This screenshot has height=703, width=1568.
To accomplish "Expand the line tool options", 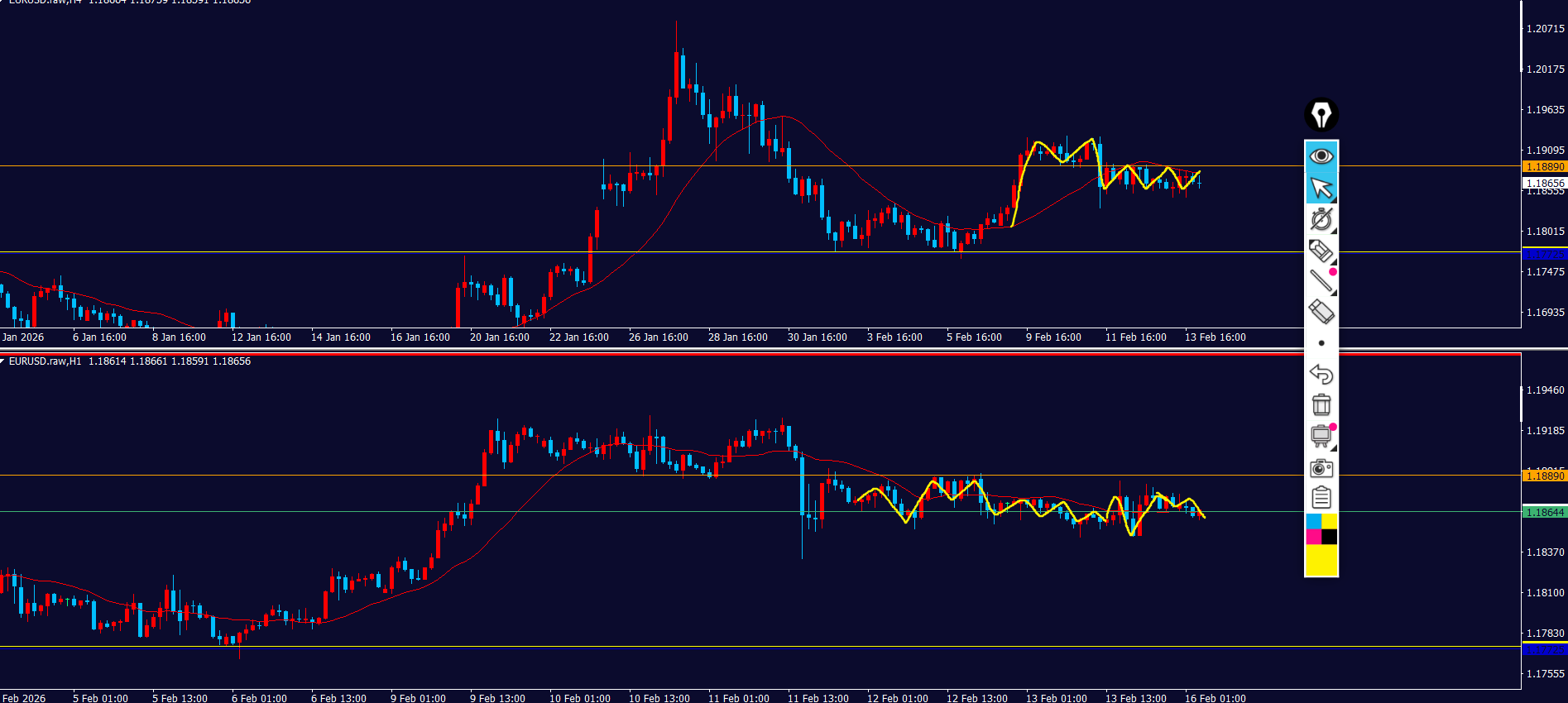I will click(x=1333, y=292).
